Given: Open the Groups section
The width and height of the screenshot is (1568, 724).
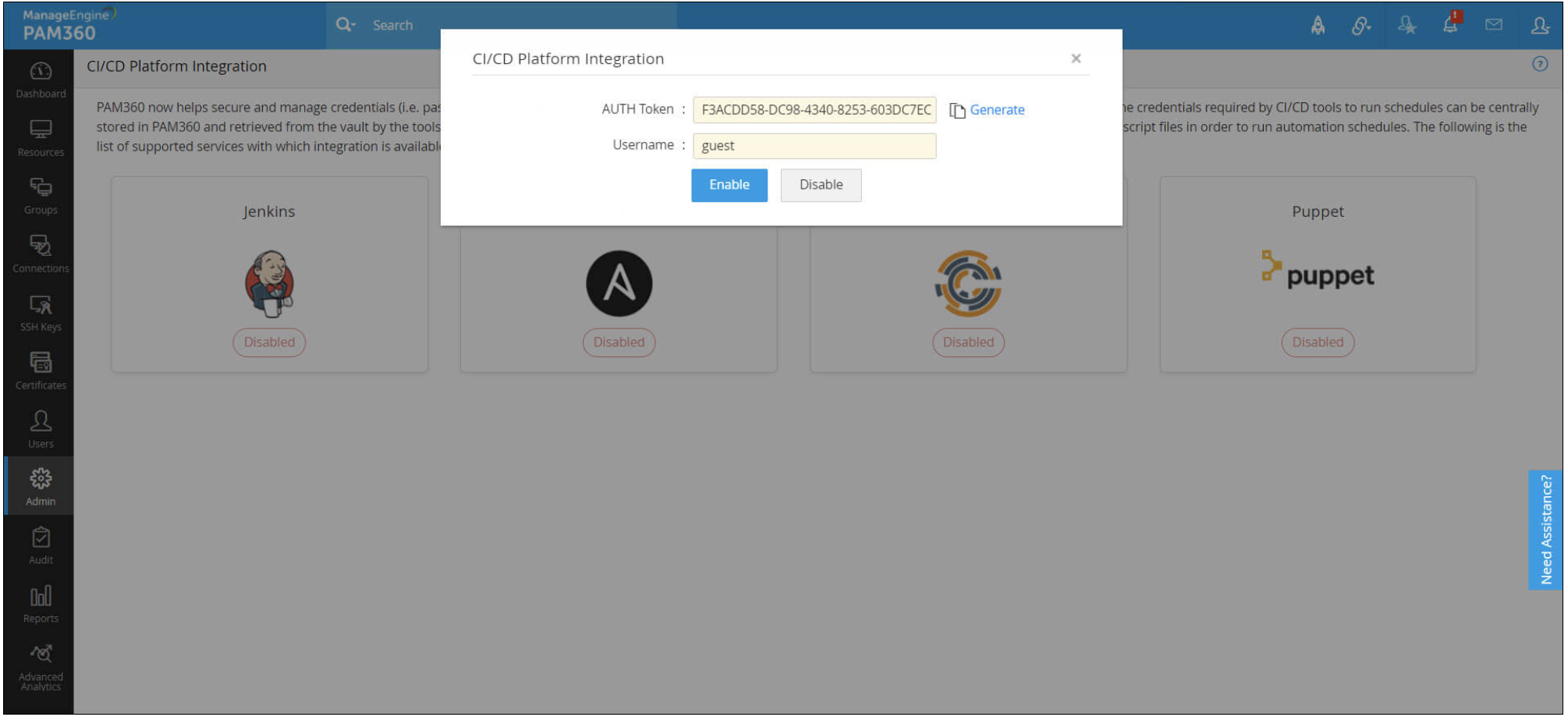Looking at the screenshot, I should [41, 197].
